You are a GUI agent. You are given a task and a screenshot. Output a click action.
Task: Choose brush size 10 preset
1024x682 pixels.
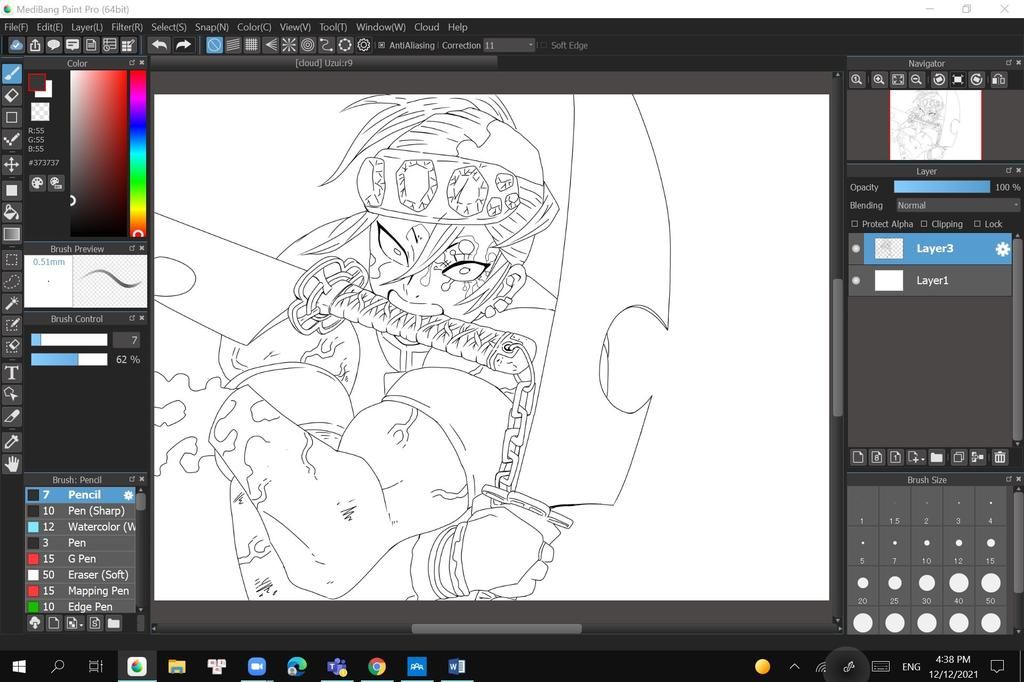926,544
